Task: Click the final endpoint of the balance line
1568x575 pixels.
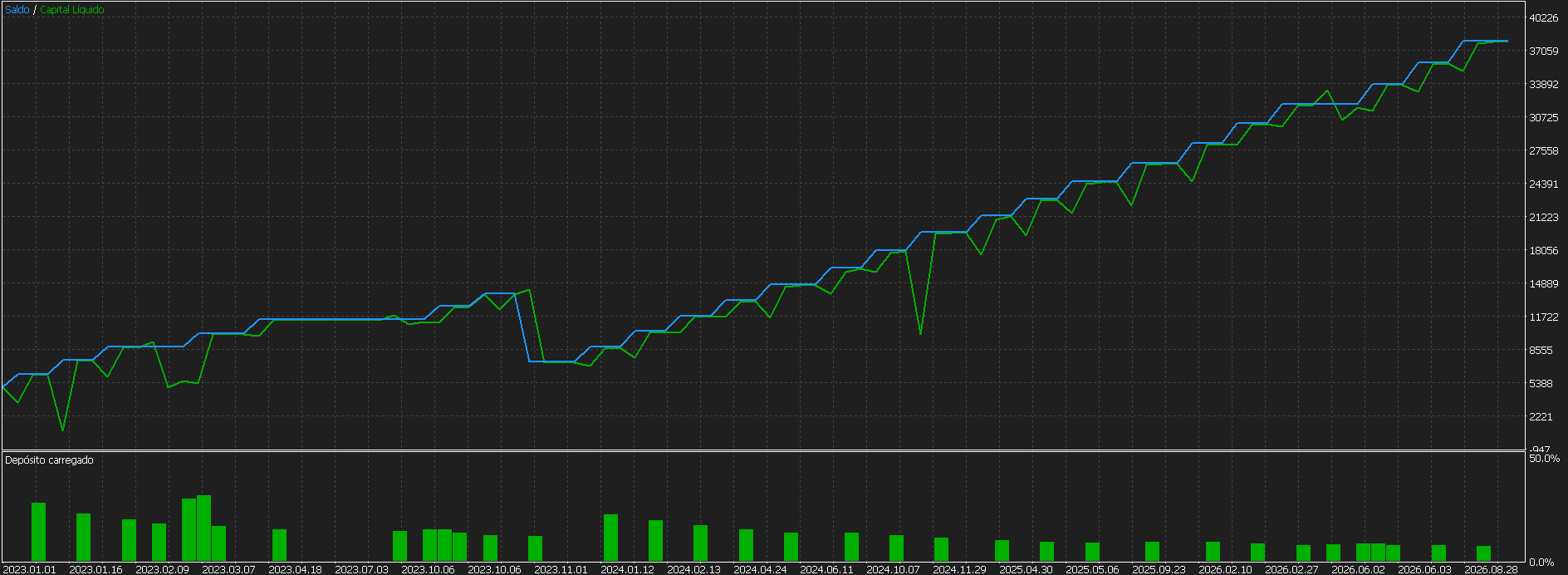Action: (x=1507, y=41)
